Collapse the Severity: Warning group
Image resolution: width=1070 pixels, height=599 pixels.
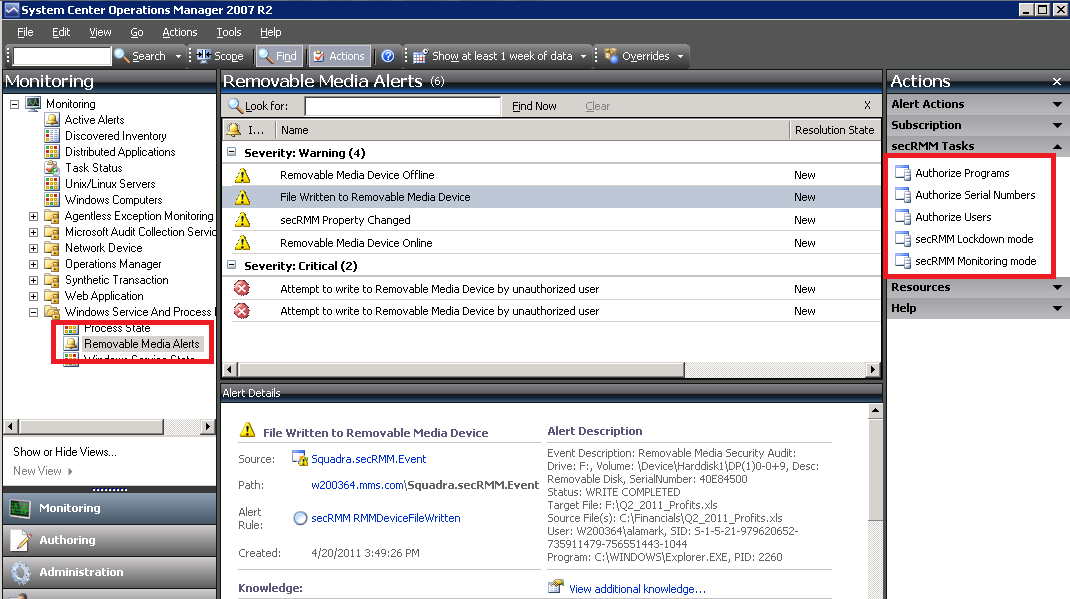coord(231,152)
